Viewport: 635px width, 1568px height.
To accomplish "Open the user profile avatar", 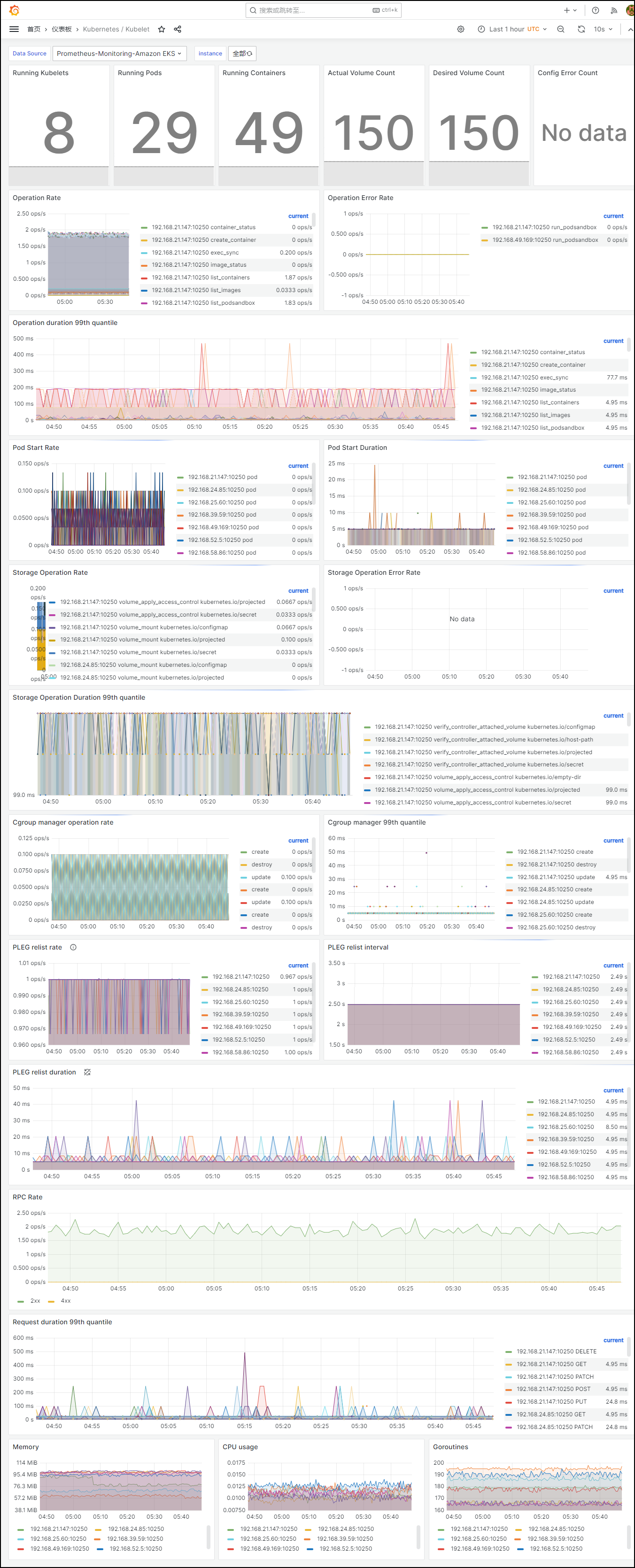I will pyautogui.click(x=631, y=10).
